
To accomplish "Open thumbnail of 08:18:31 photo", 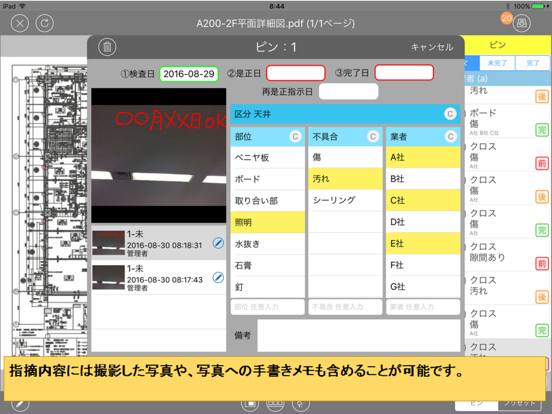I will (108, 243).
